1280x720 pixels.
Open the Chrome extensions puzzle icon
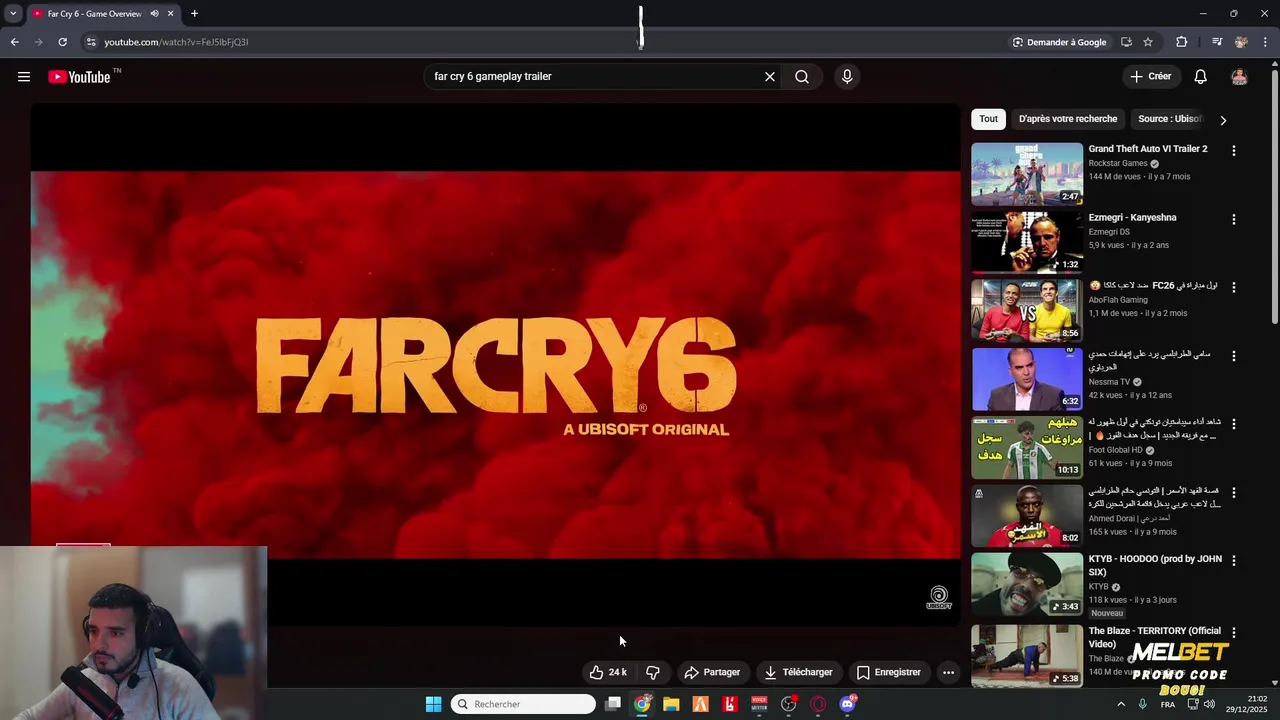[x=1182, y=42]
